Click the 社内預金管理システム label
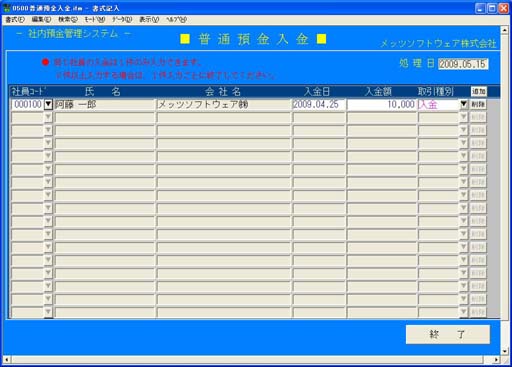This screenshot has width=512, height=367. tap(73, 34)
